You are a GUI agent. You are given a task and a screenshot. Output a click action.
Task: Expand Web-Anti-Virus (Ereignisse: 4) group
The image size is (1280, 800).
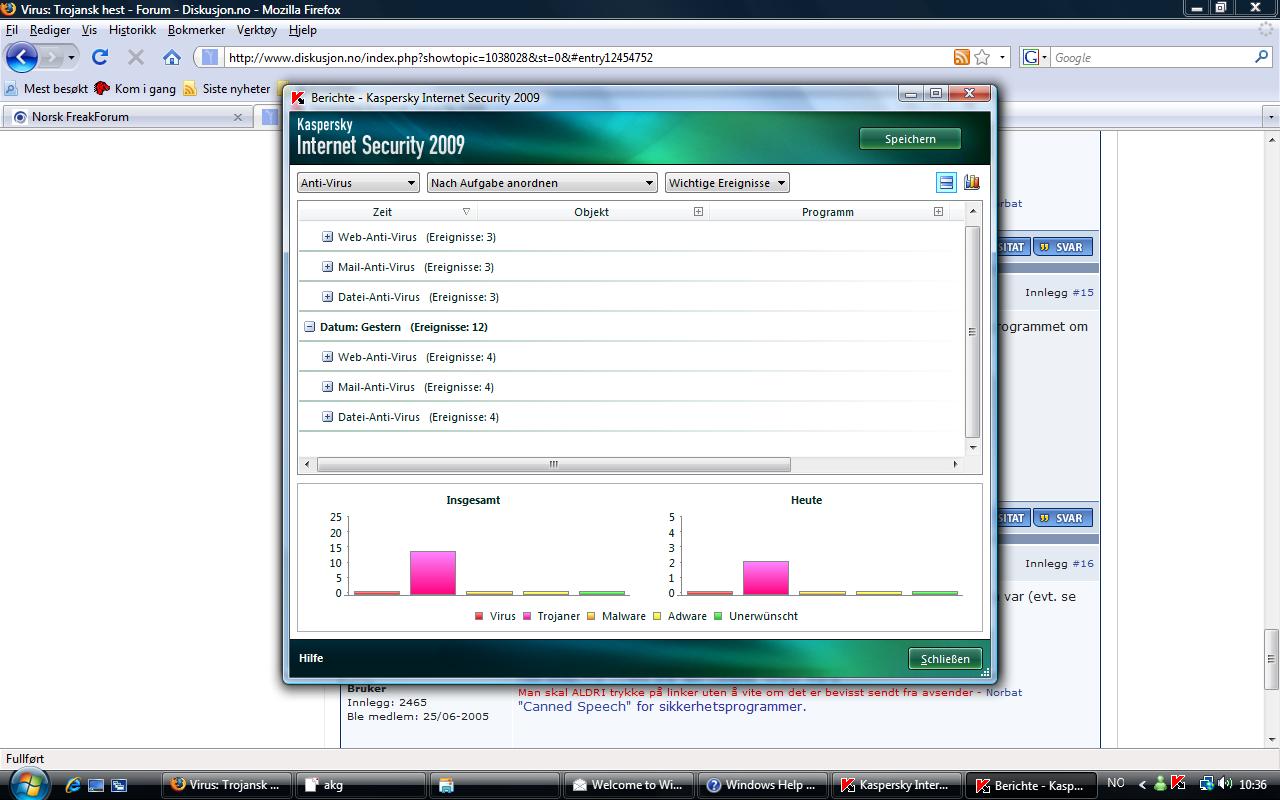[327, 357]
